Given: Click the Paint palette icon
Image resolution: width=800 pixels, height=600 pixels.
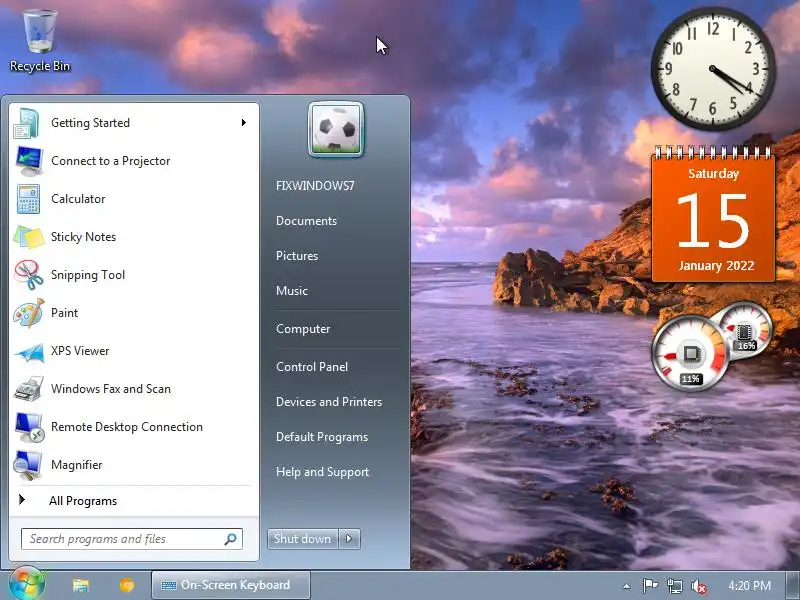Looking at the screenshot, I should click(29, 313).
